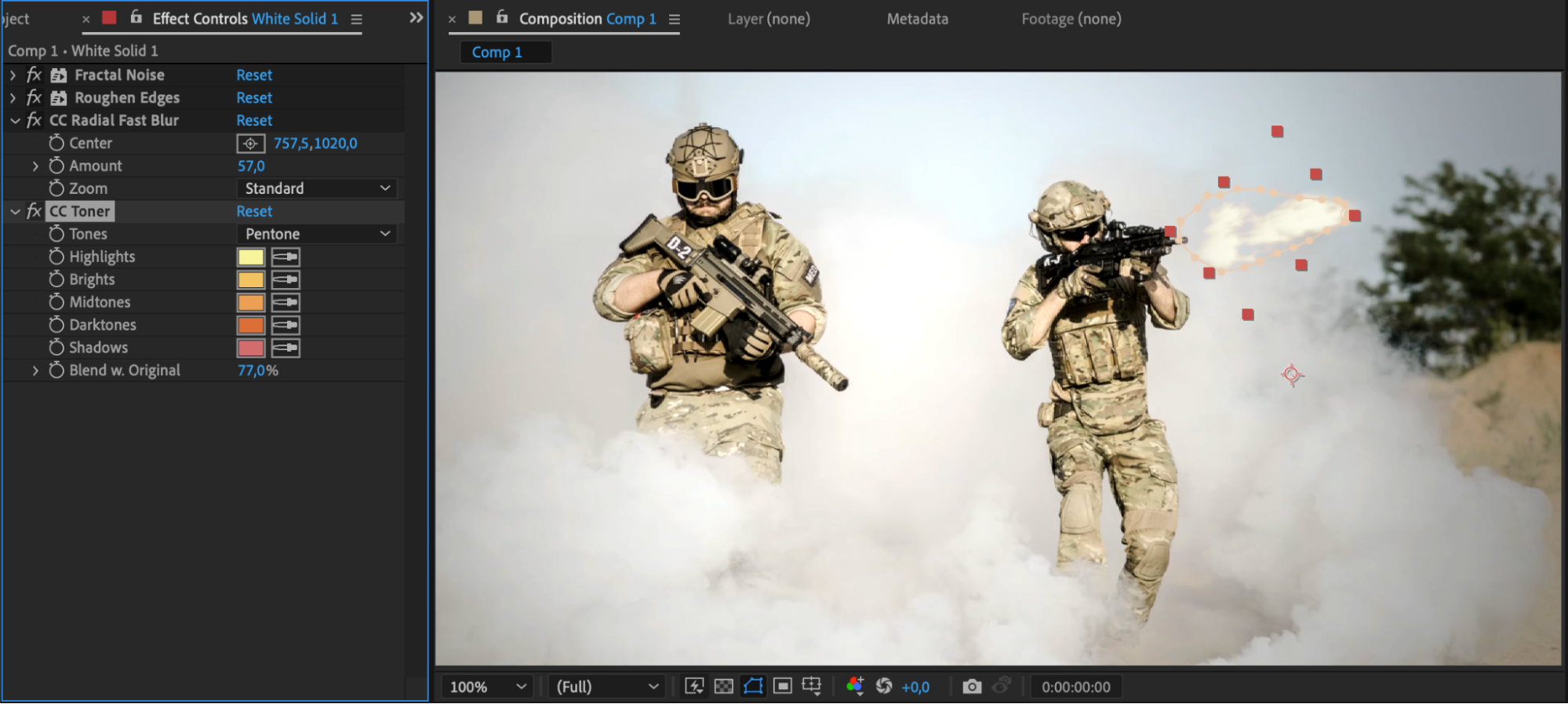Click the Show Snapshot eye icon
Screen dimensions: 1568x704
click(x=1002, y=686)
